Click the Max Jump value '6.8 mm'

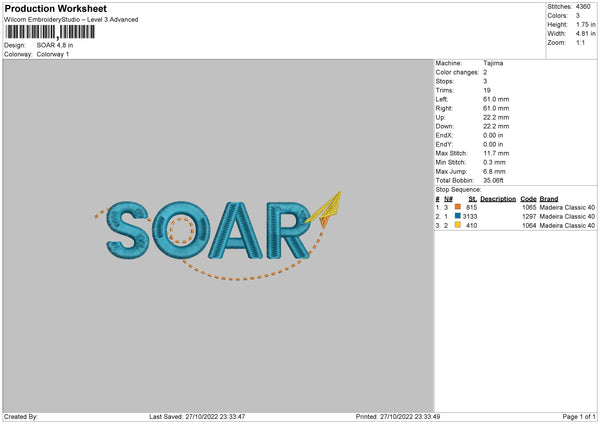[x=494, y=171]
